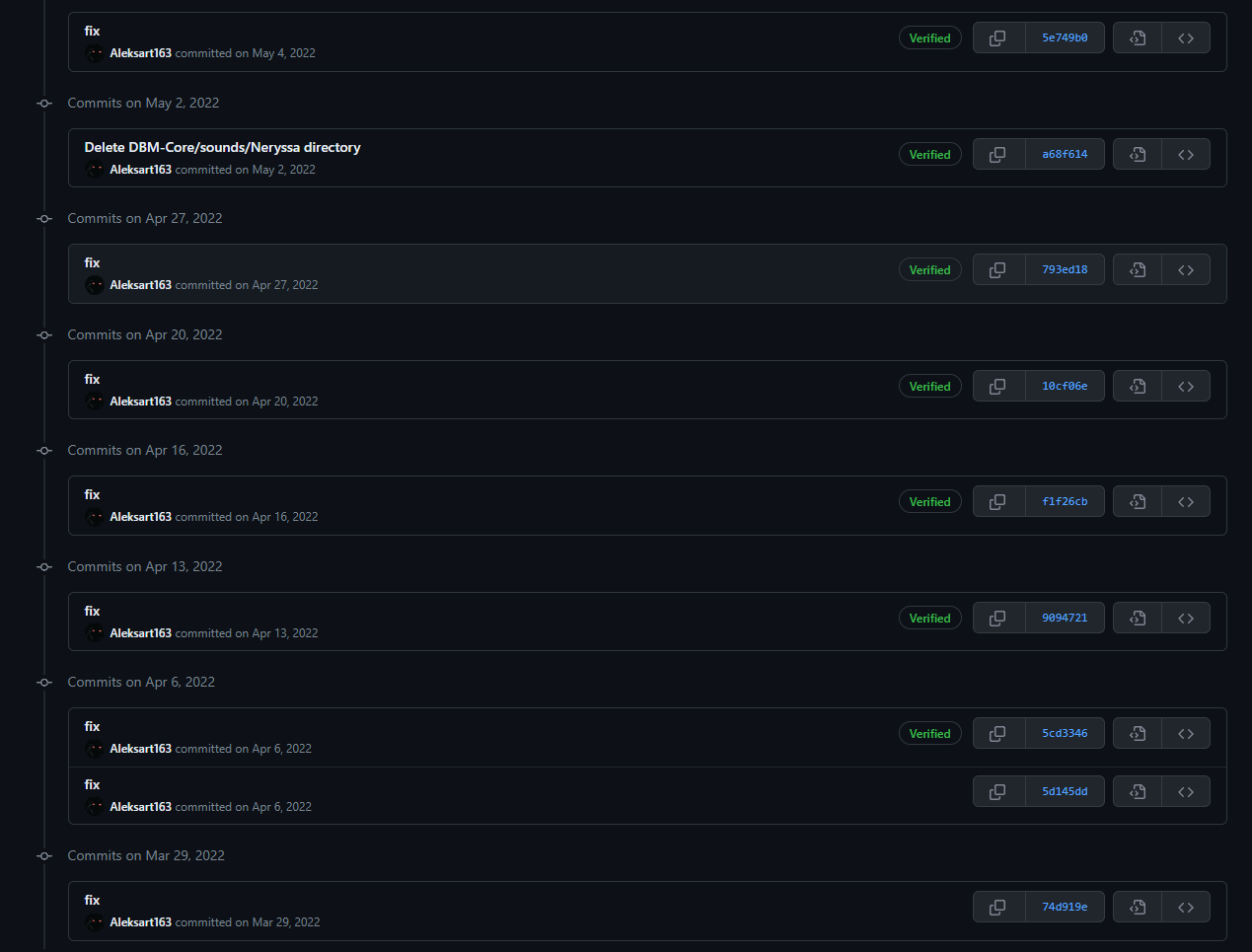Open the 'fix' commit from Apr 20, 2022
This screenshot has width=1252, height=952.
tap(92, 379)
